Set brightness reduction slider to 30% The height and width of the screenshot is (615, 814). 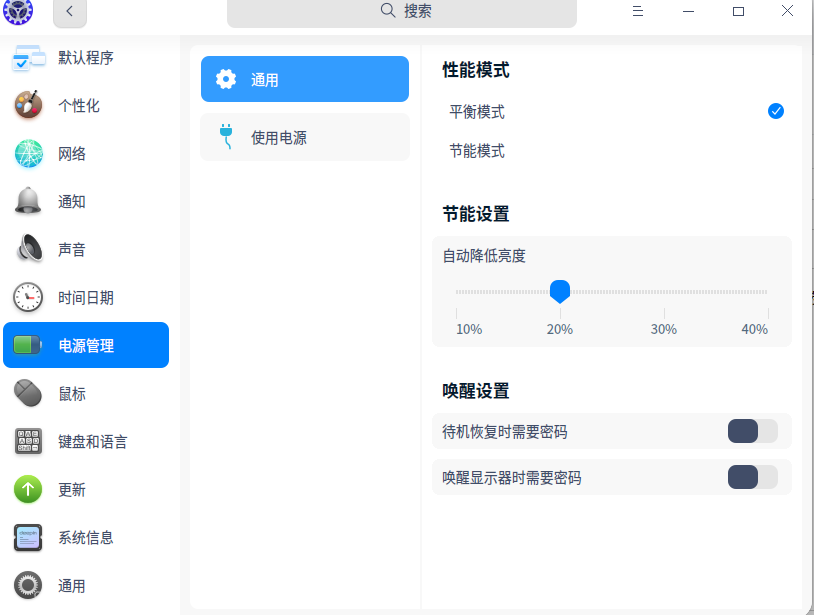click(x=664, y=292)
